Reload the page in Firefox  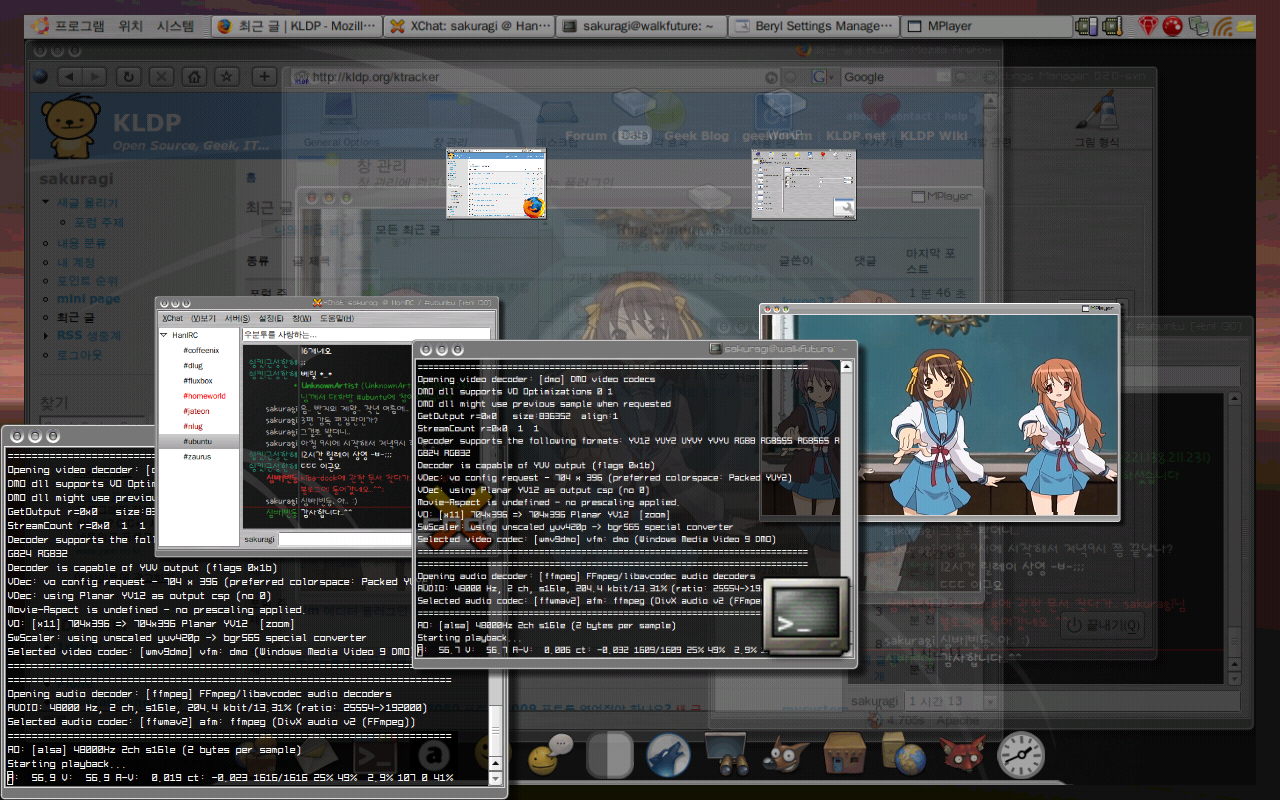point(129,76)
